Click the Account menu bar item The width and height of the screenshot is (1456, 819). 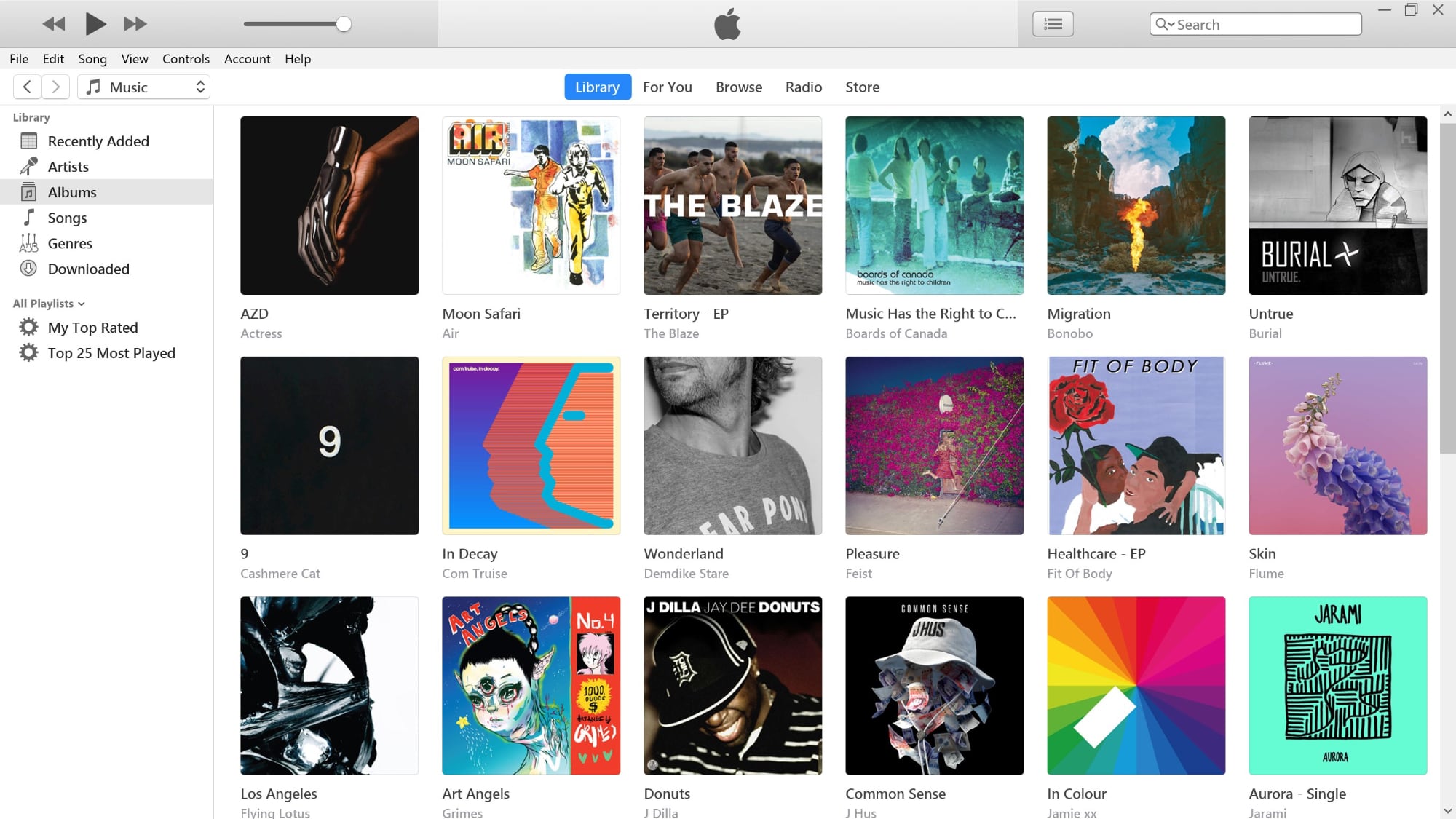246,59
